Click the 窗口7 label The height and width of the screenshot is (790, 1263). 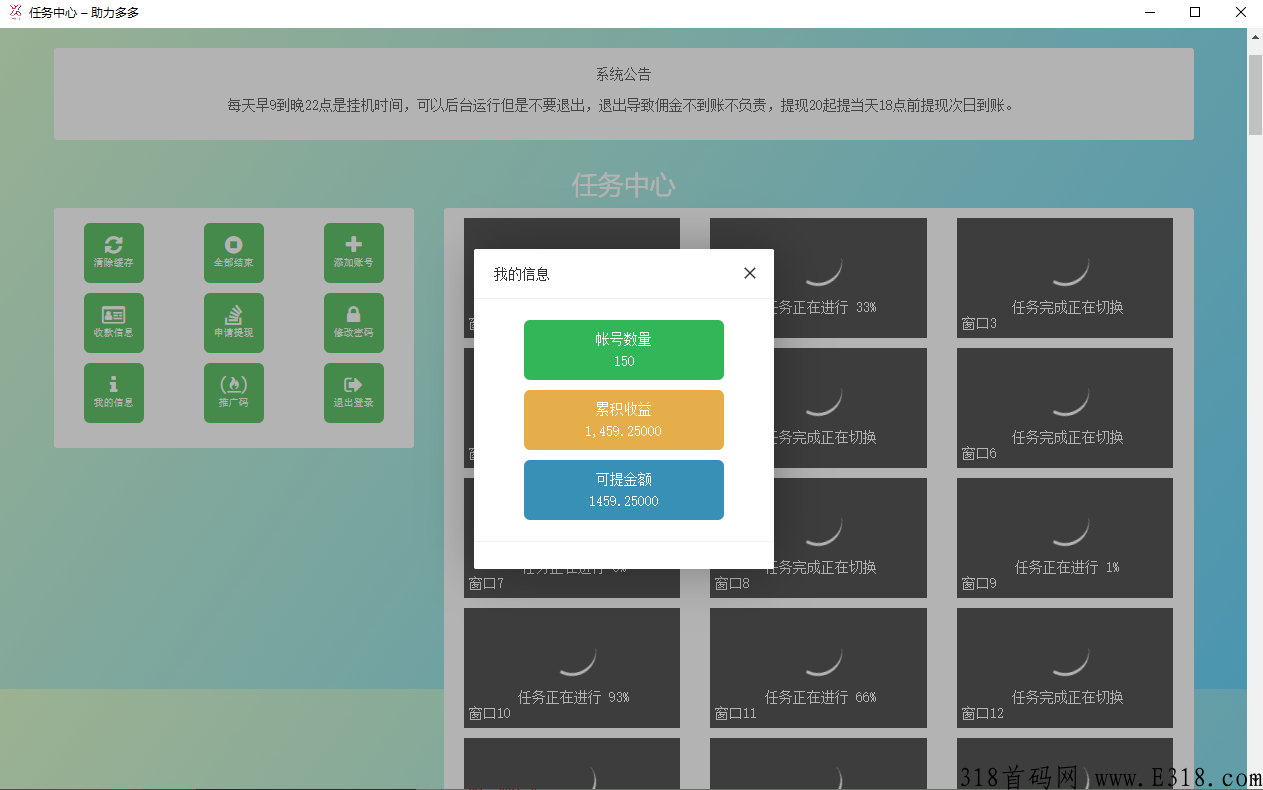tap(486, 584)
